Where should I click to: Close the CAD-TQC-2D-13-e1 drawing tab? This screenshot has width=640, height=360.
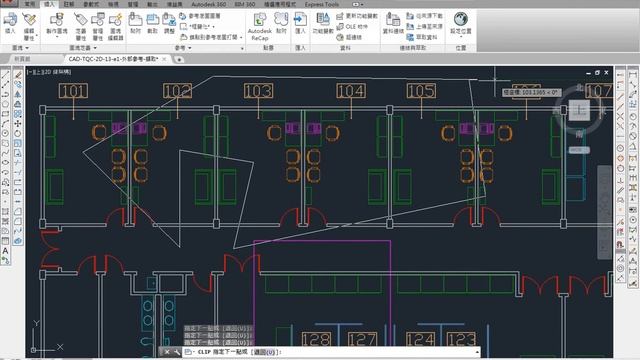coord(164,59)
